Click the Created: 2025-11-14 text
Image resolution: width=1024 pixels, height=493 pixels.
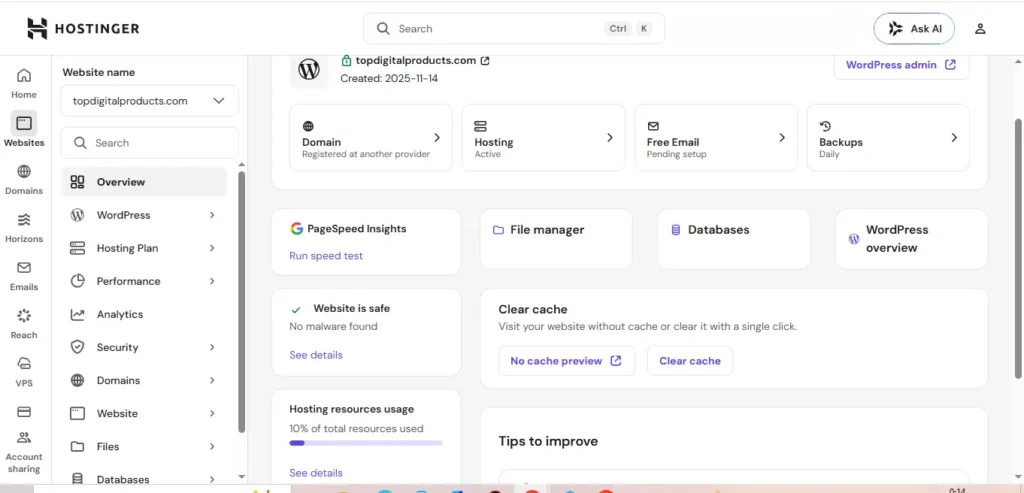tap(389, 78)
